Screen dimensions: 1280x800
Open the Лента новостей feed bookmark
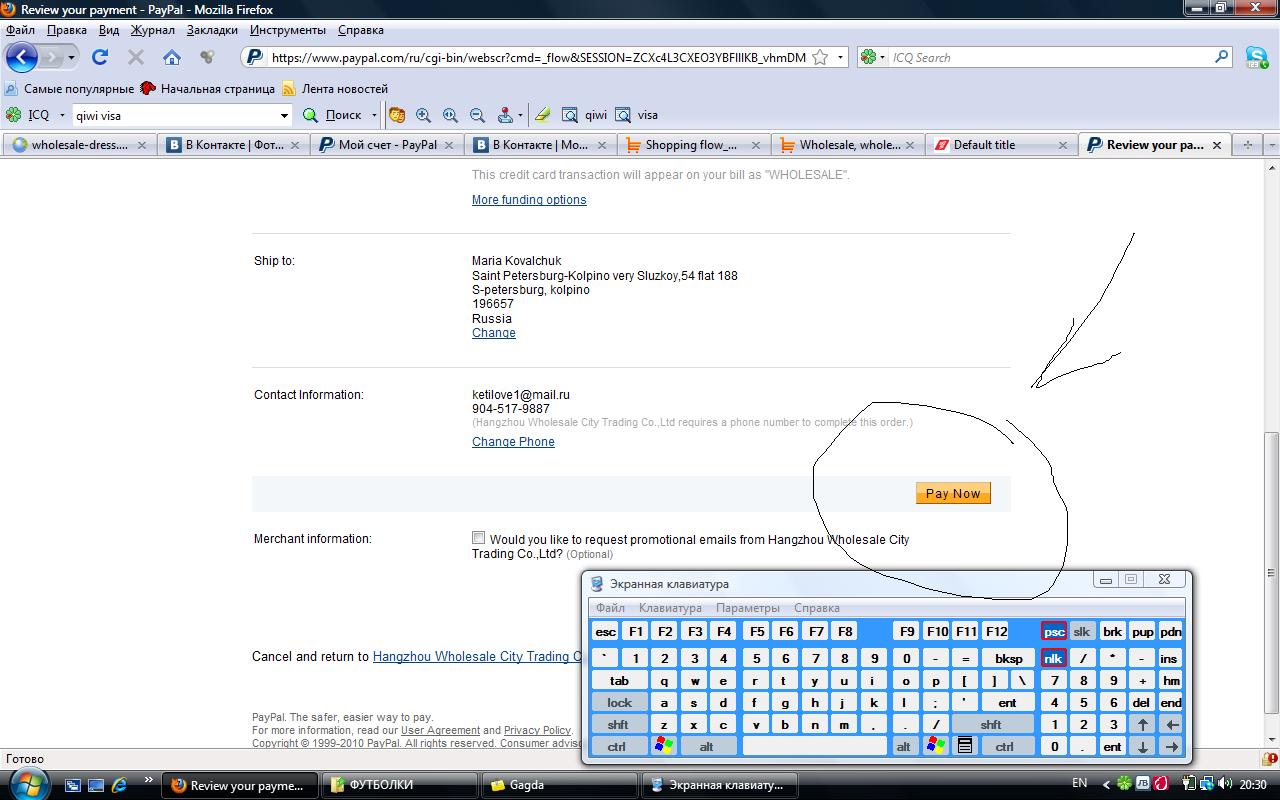pyautogui.click(x=335, y=89)
